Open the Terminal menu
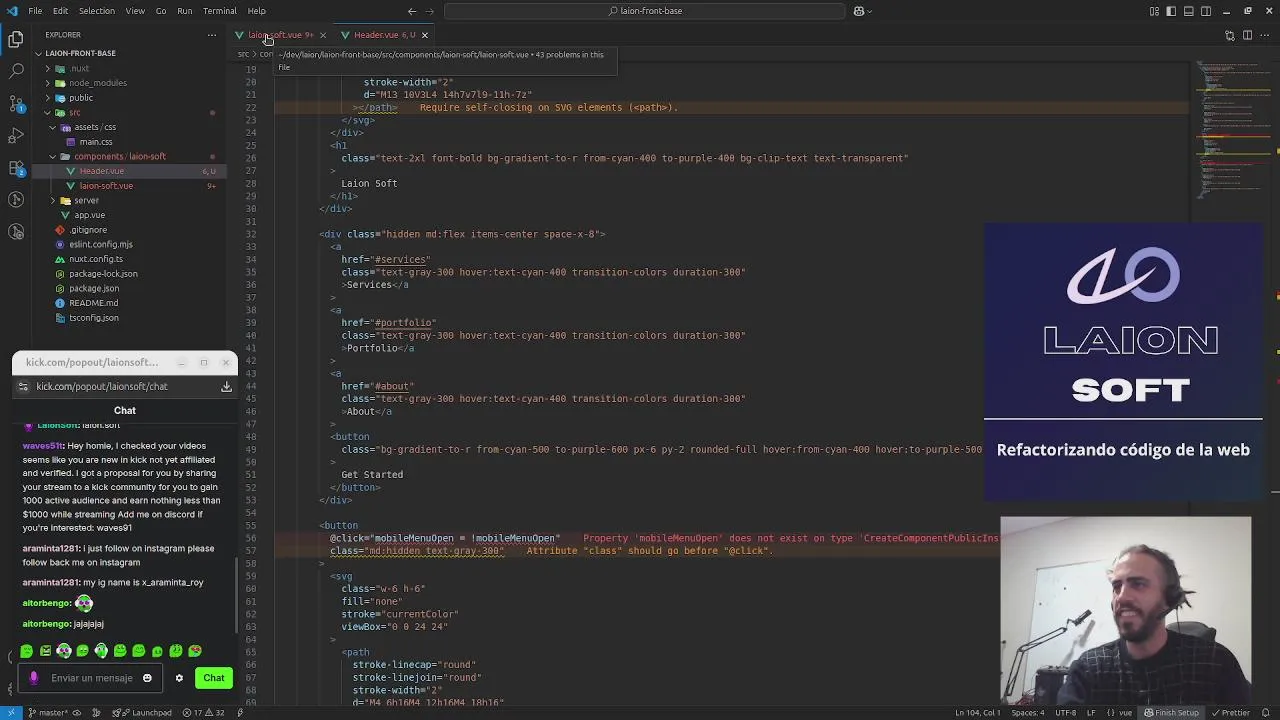This screenshot has height=720, width=1280. (x=220, y=11)
